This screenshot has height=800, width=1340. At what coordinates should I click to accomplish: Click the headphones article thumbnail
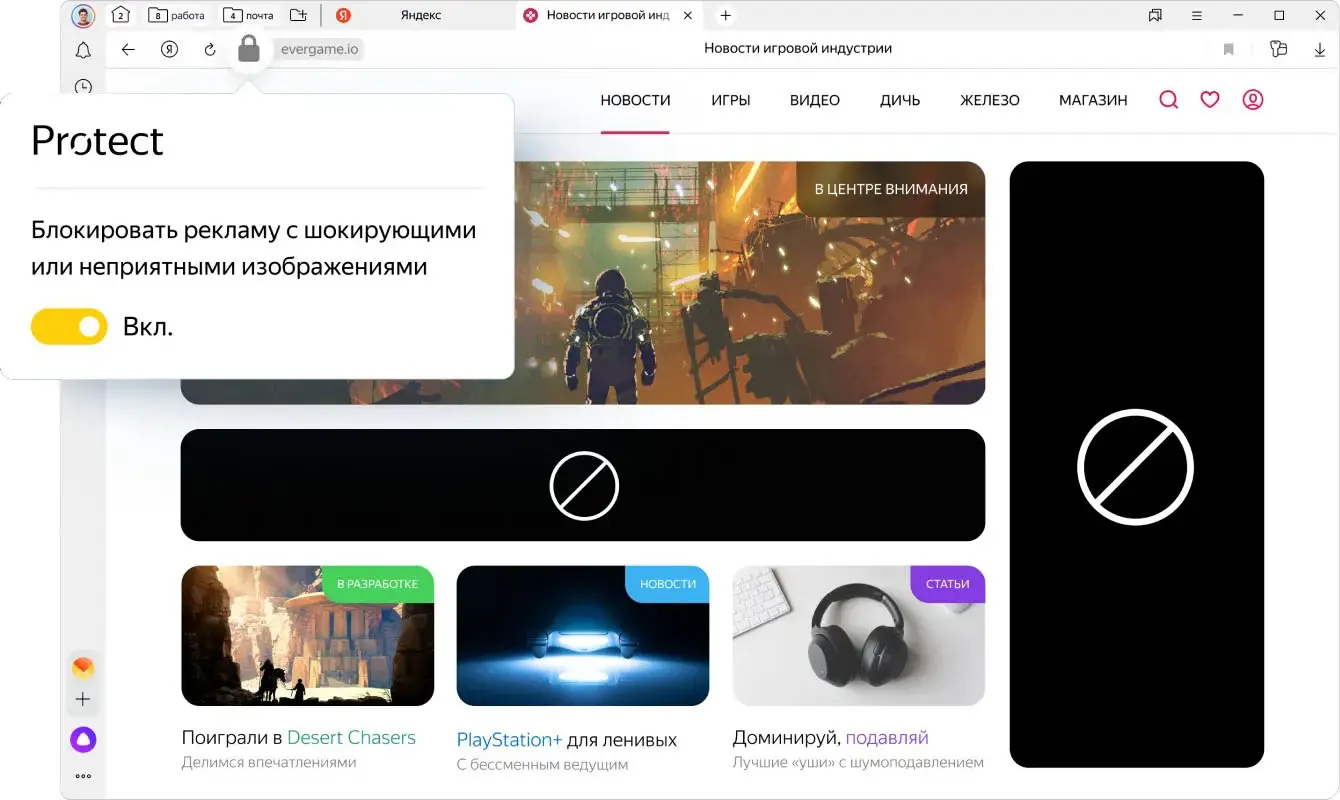point(858,636)
